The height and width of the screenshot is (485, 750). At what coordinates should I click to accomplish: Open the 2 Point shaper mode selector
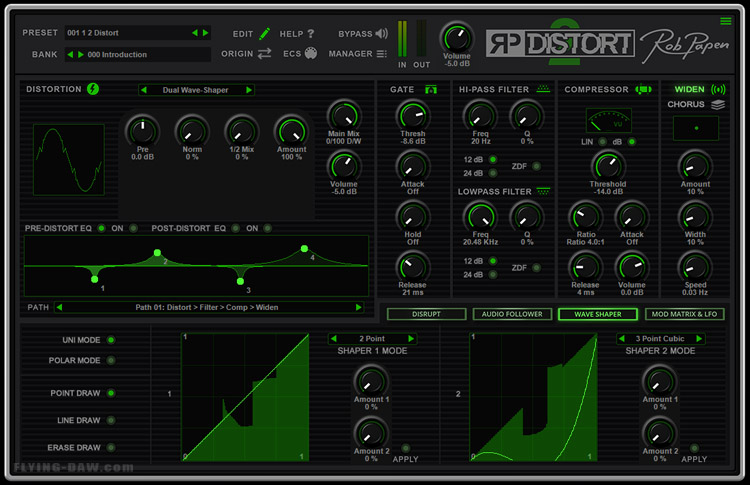372,339
